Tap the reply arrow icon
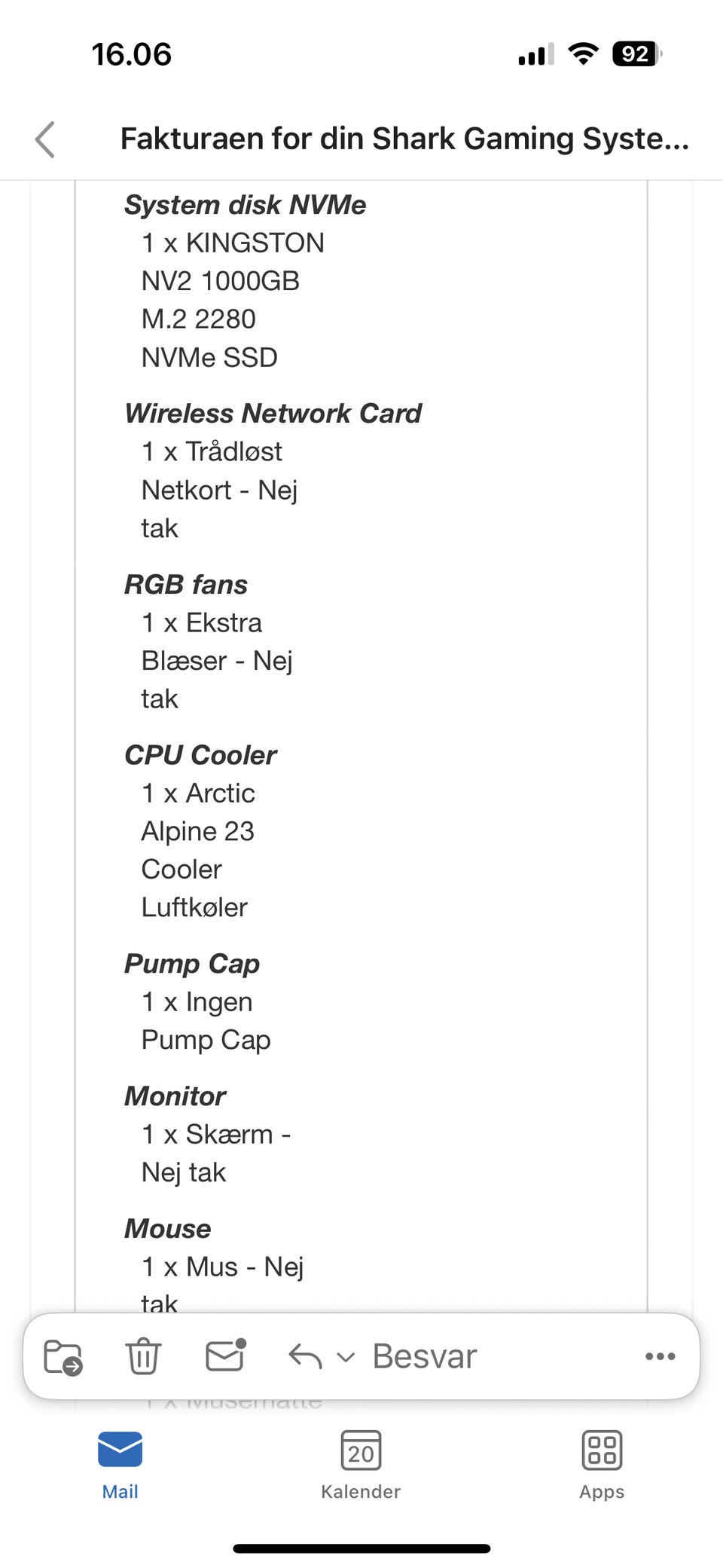Screen dimensions: 723x1568 click(304, 1357)
